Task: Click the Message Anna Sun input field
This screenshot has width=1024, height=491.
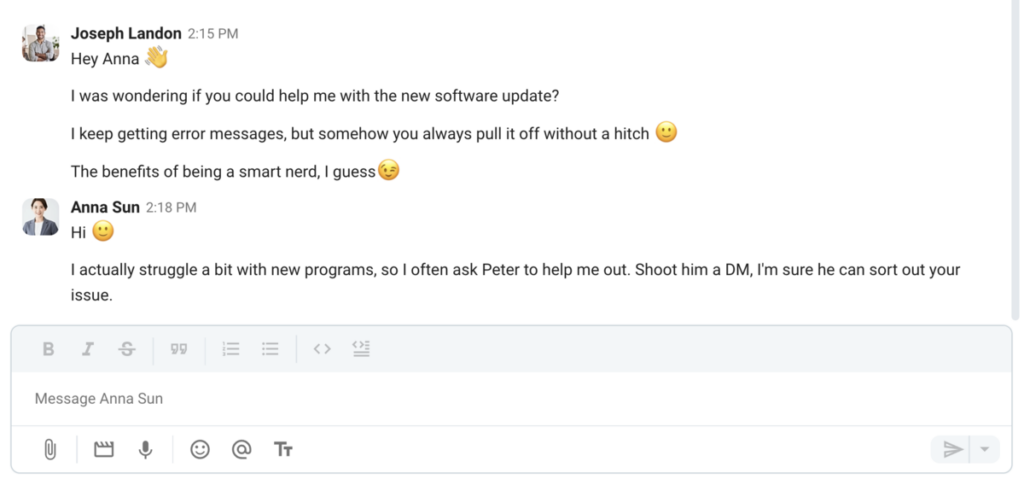Action: tap(500, 398)
